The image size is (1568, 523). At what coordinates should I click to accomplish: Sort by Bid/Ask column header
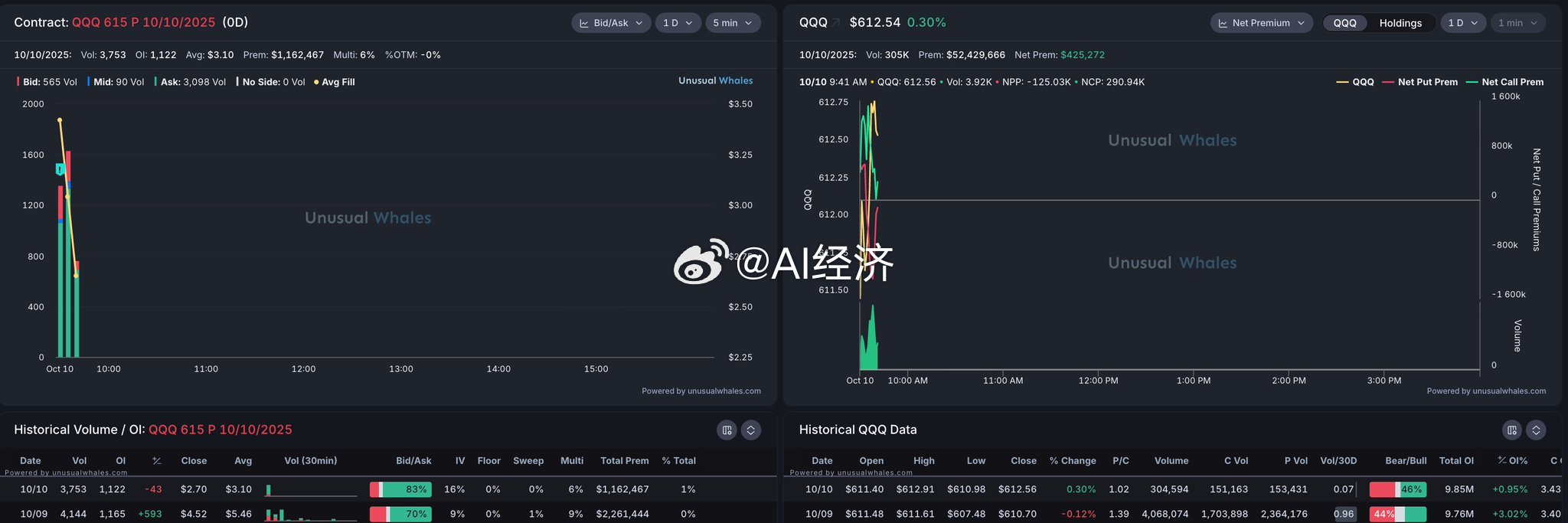(x=413, y=461)
